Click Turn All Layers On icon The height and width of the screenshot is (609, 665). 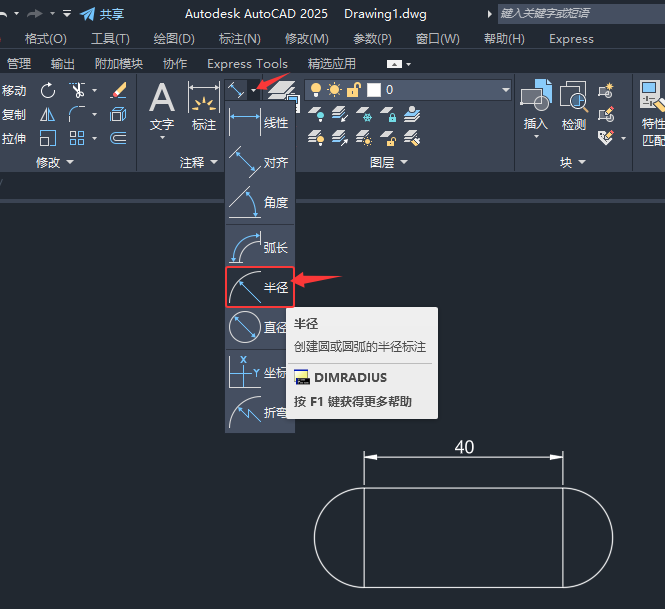tap(316, 138)
